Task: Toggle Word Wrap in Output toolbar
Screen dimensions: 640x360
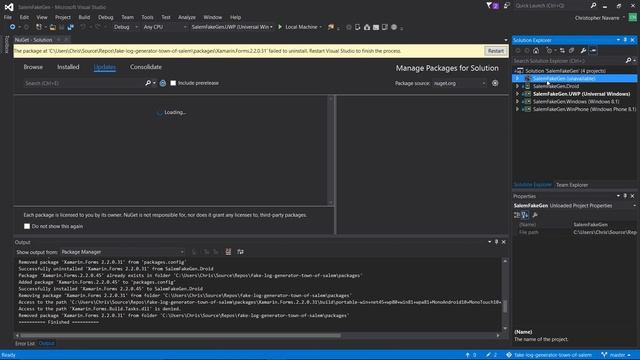Action: [x=240, y=252]
